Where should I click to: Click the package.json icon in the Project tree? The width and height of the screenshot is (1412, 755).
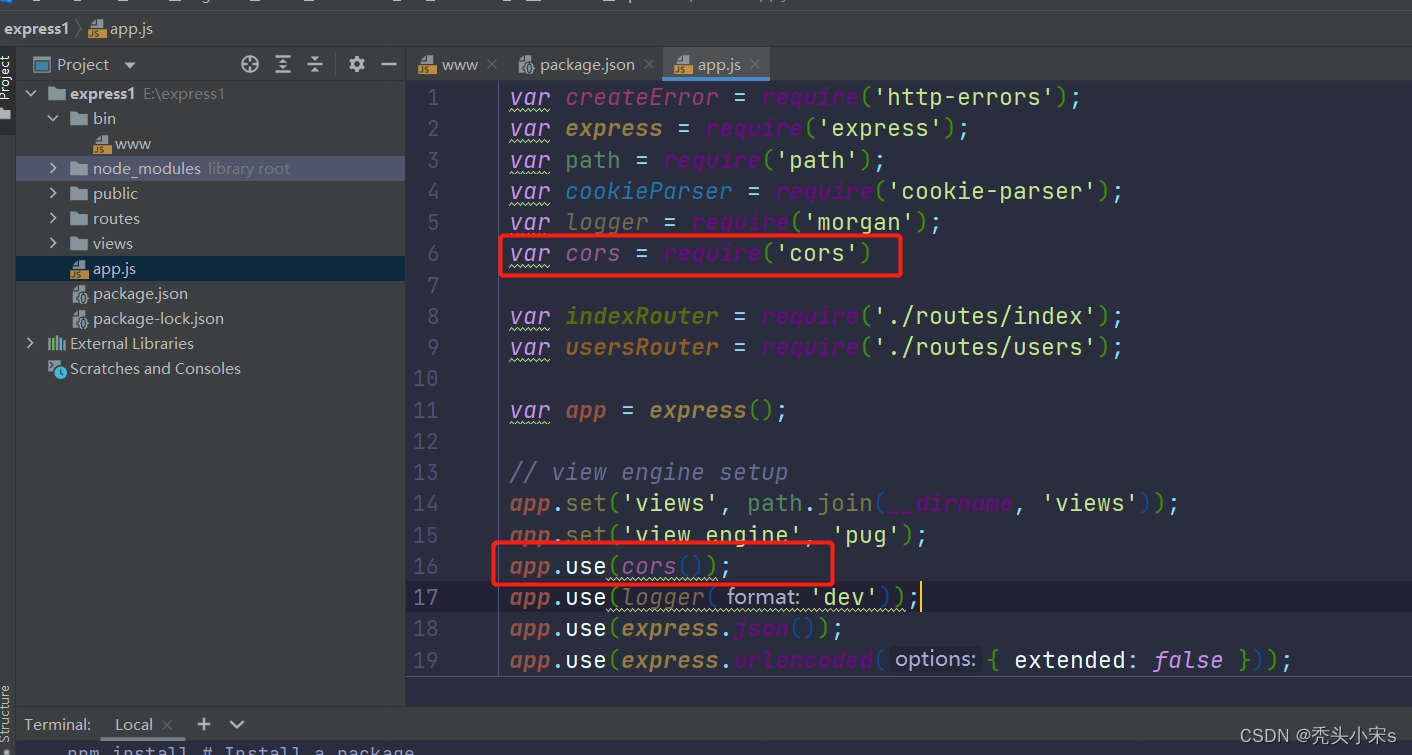click(79, 293)
